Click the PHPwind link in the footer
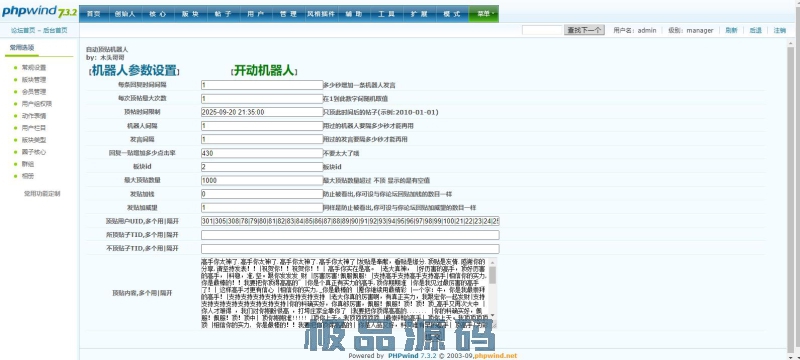 [x=403, y=355]
